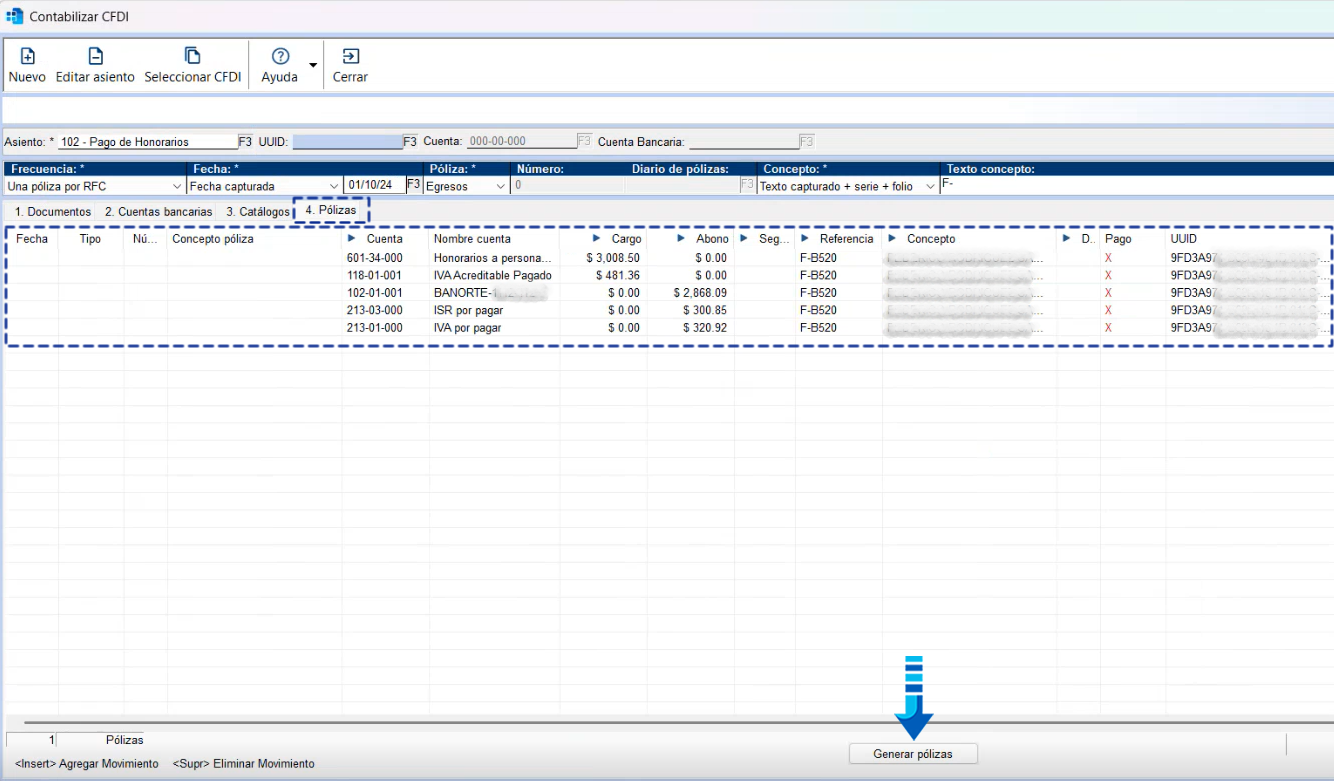Expand the Ayuda dropdown arrow
Screen dimensions: 1334x781
coord(313,66)
